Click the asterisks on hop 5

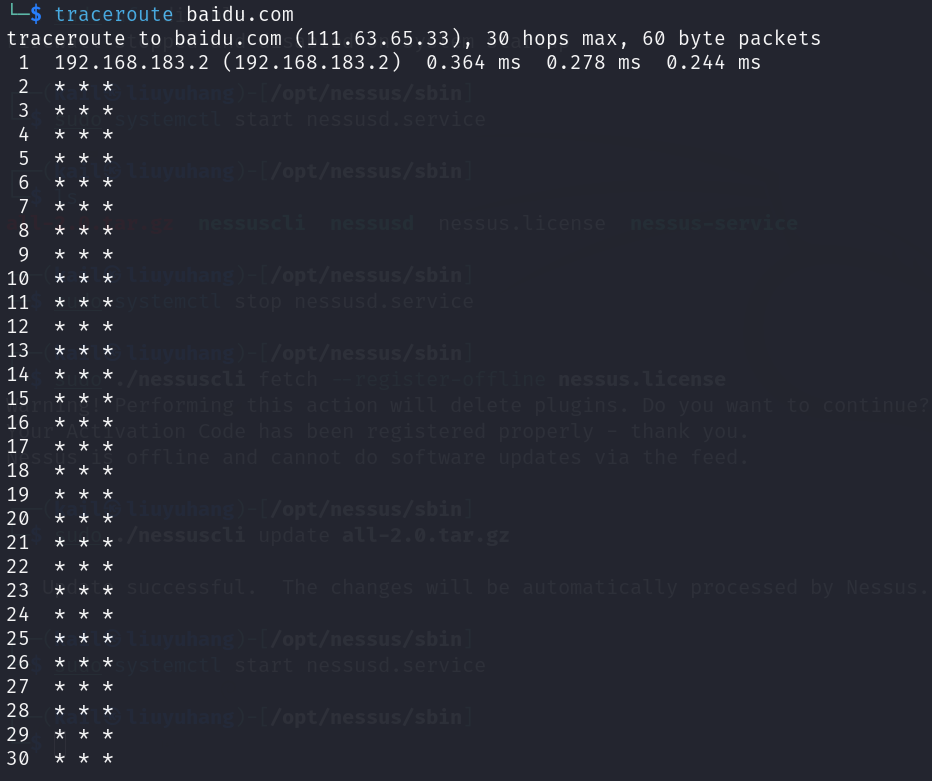[x=84, y=159]
